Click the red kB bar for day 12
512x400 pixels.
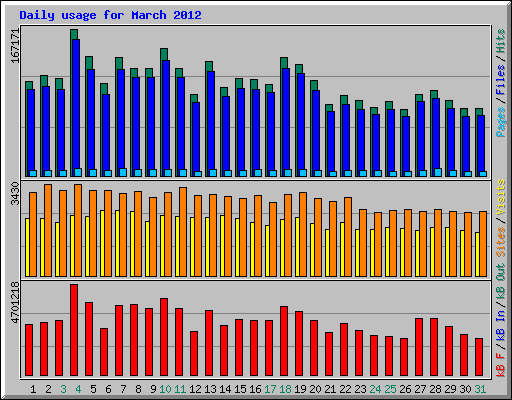pos(194,354)
